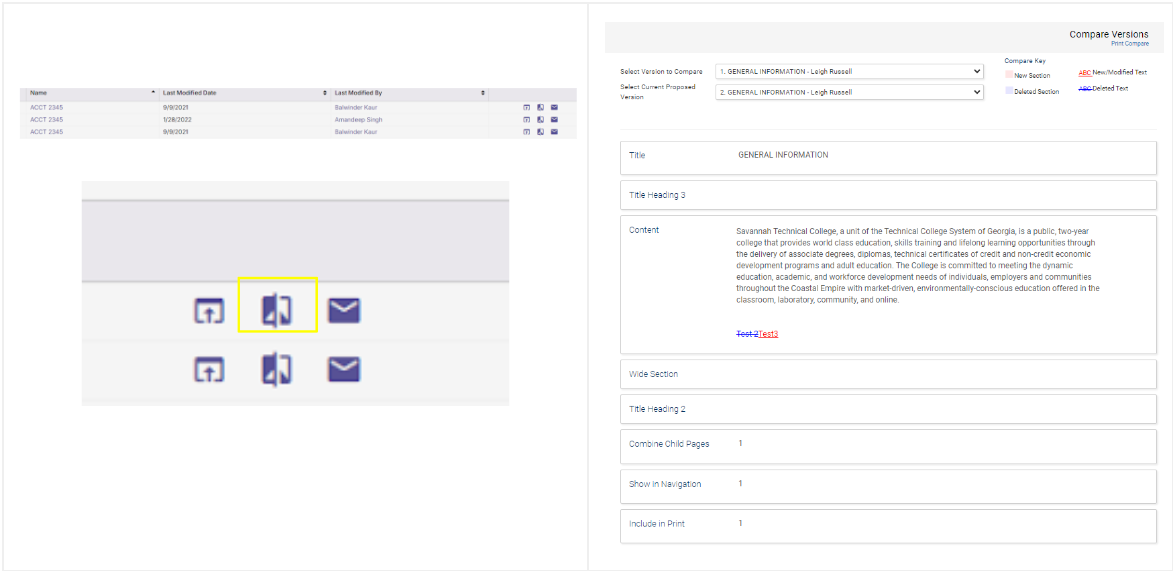Sort by Last Modified By column
This screenshot has height=571, width=1173.
pyautogui.click(x=358, y=93)
